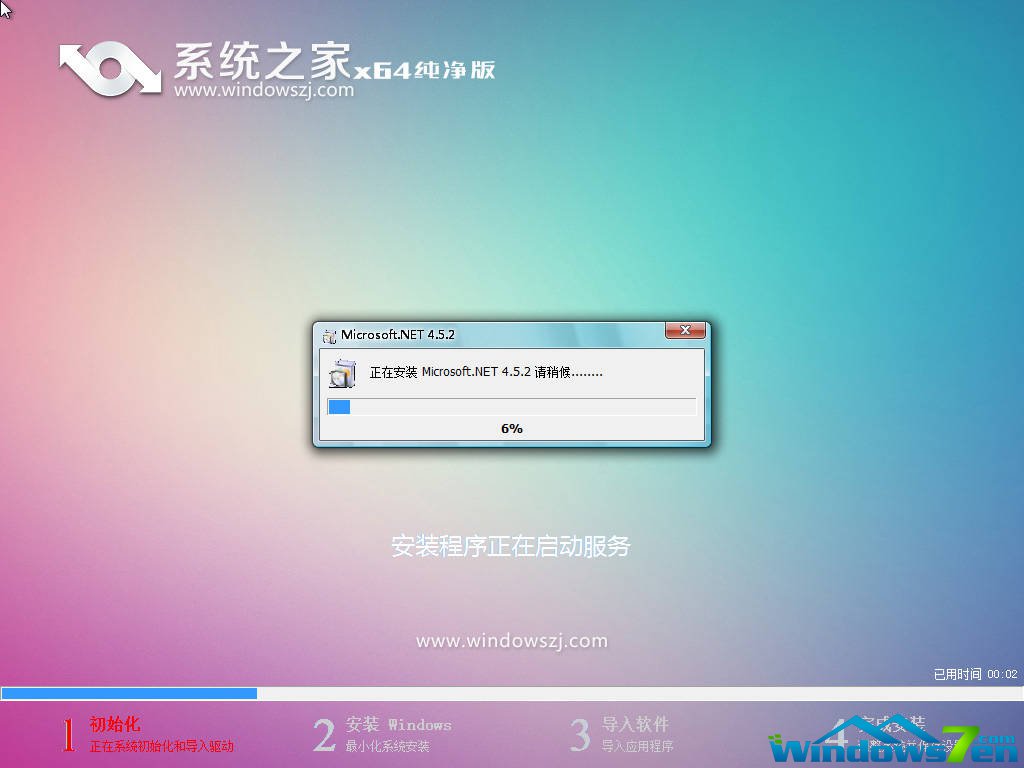1024x768 pixels.
Task: Click the 6% progress bar in the dialog
Action: pyautogui.click(x=512, y=407)
